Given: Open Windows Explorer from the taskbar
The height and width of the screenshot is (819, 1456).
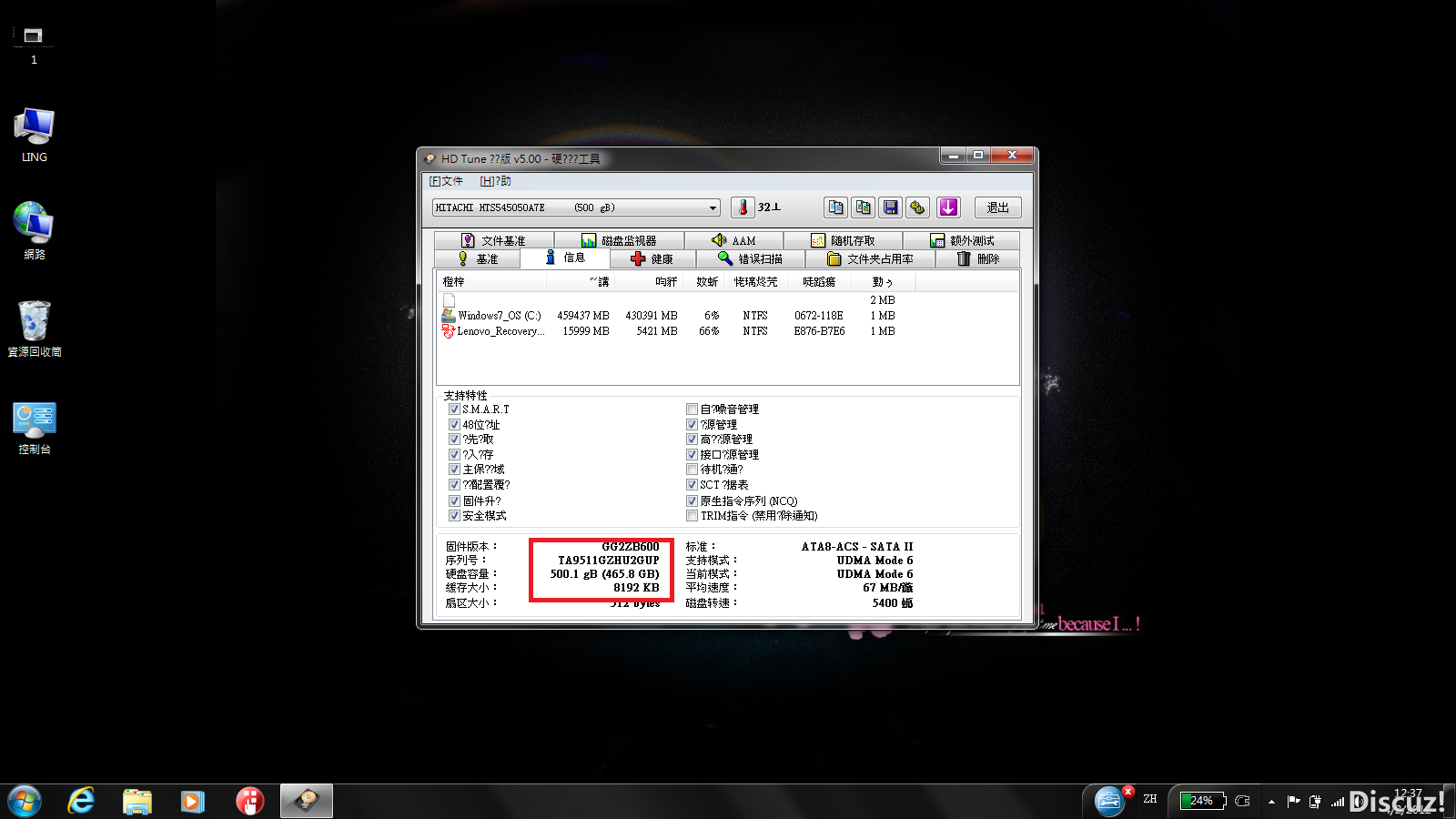Looking at the screenshot, I should (137, 801).
